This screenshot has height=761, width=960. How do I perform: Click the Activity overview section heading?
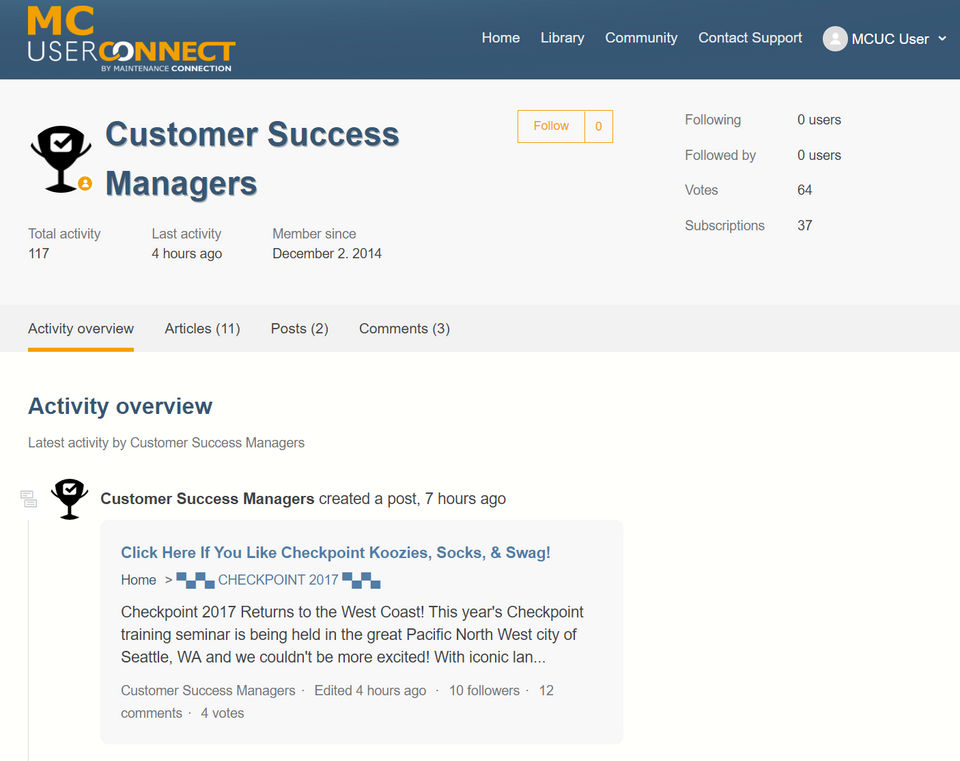(x=120, y=406)
